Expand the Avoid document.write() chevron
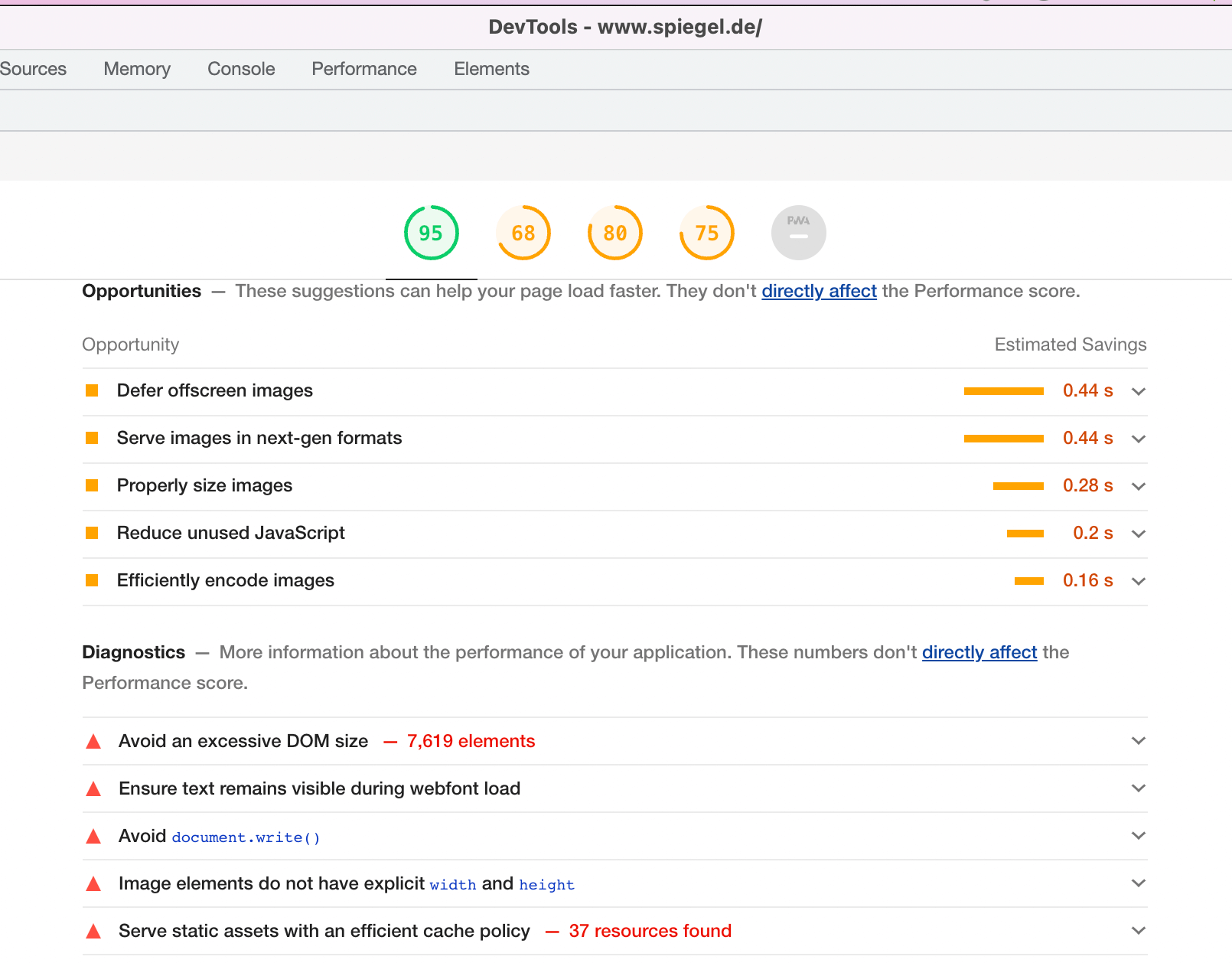Screen dimensions: 1232x963 tap(1139, 835)
